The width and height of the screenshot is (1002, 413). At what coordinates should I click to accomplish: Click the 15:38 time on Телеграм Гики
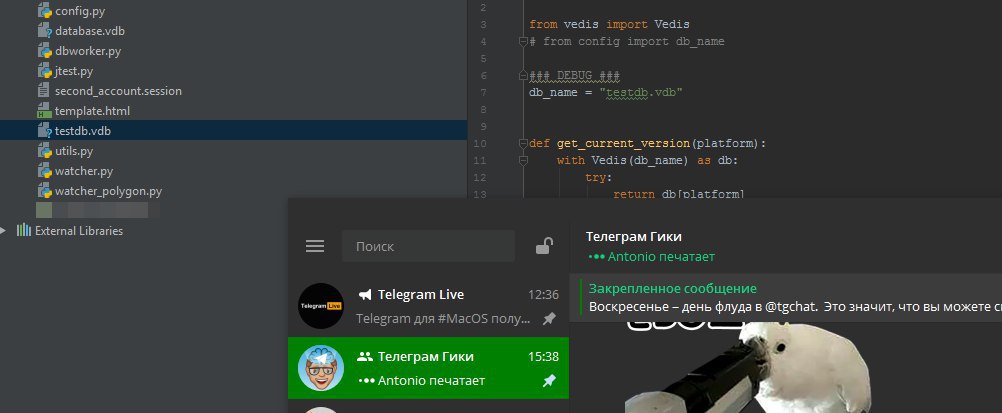[x=543, y=357]
